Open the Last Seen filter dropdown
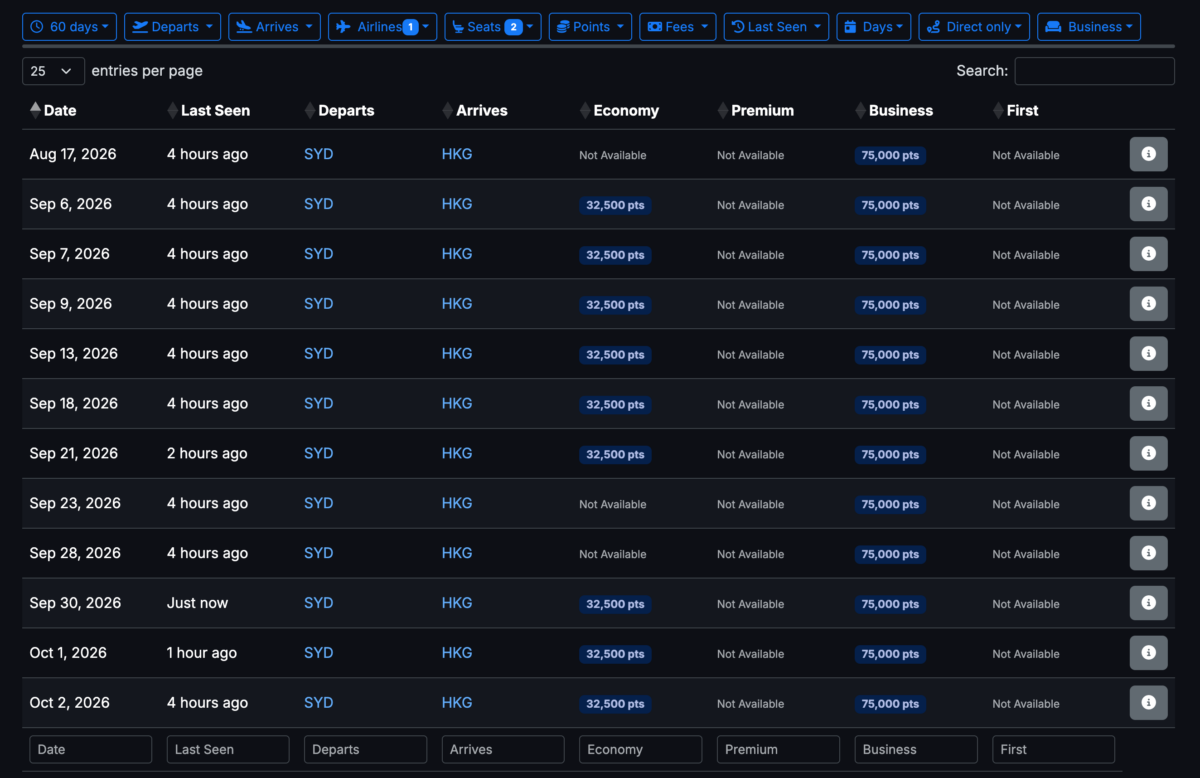This screenshot has width=1200, height=778. click(776, 27)
